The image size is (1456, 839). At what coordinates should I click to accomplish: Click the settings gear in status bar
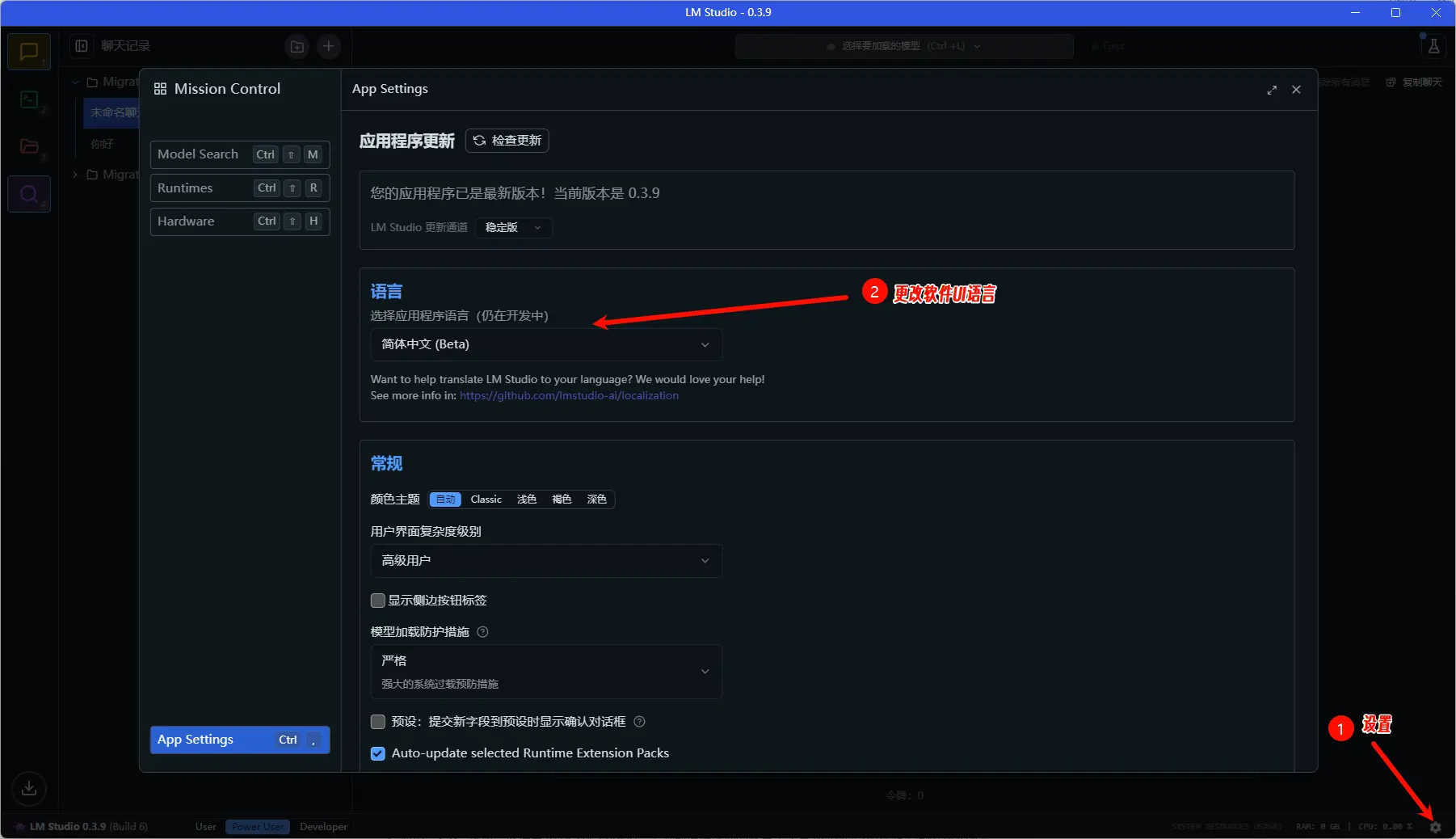point(1435,827)
